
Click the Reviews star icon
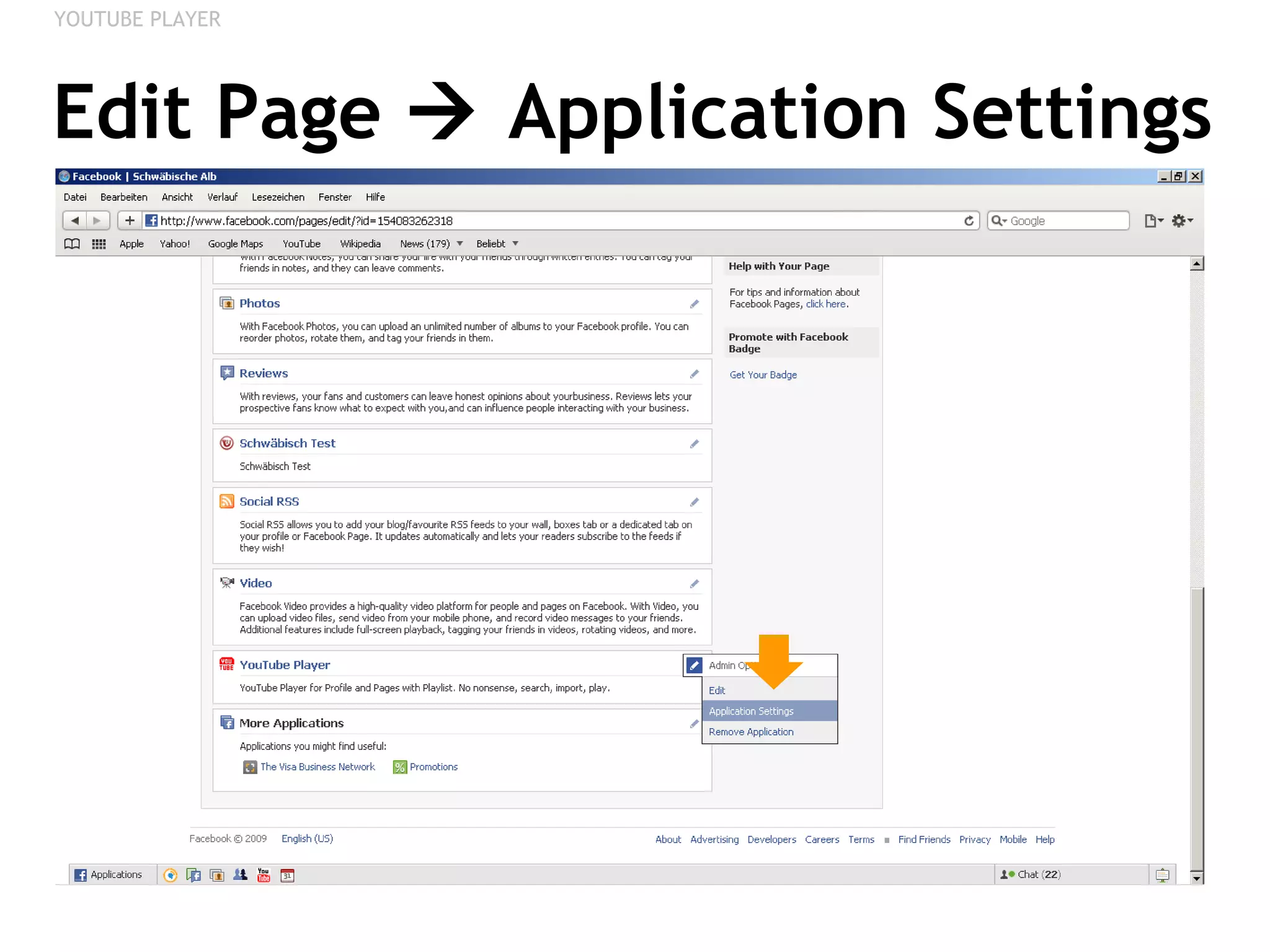(x=227, y=373)
